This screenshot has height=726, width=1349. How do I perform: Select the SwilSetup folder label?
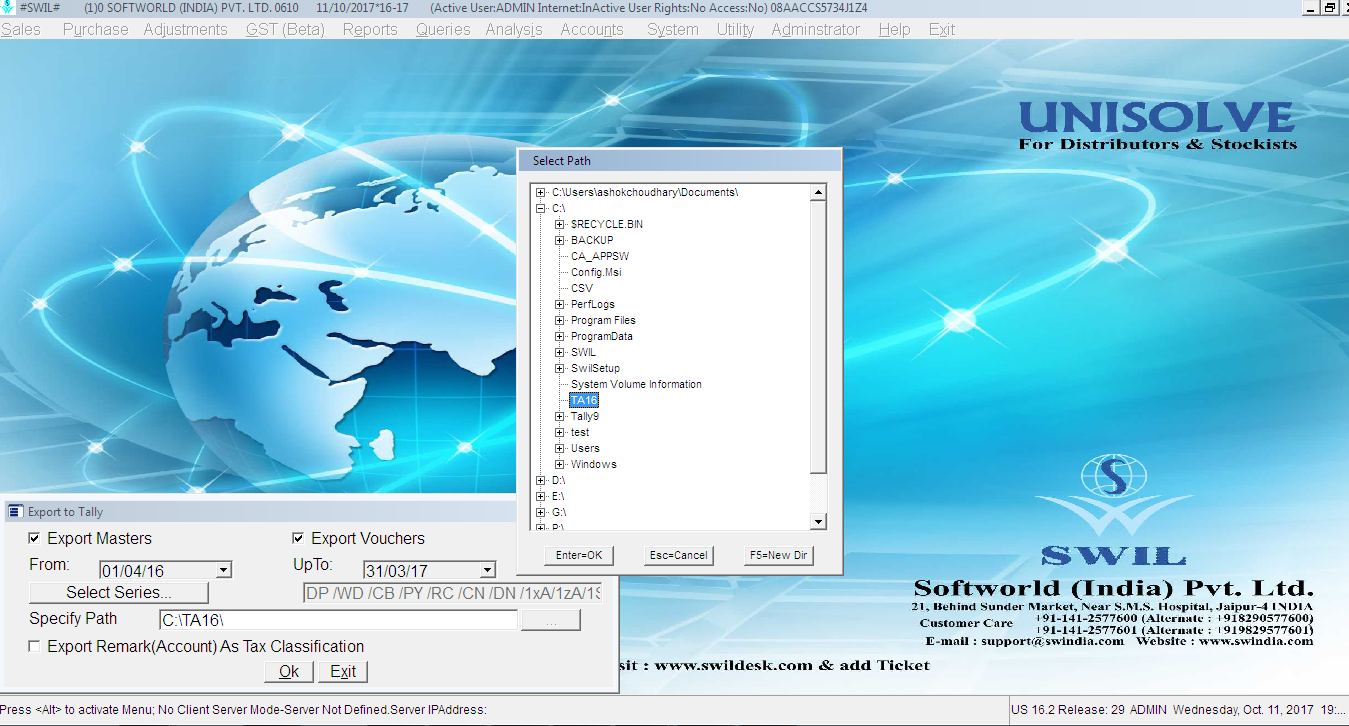(x=595, y=368)
